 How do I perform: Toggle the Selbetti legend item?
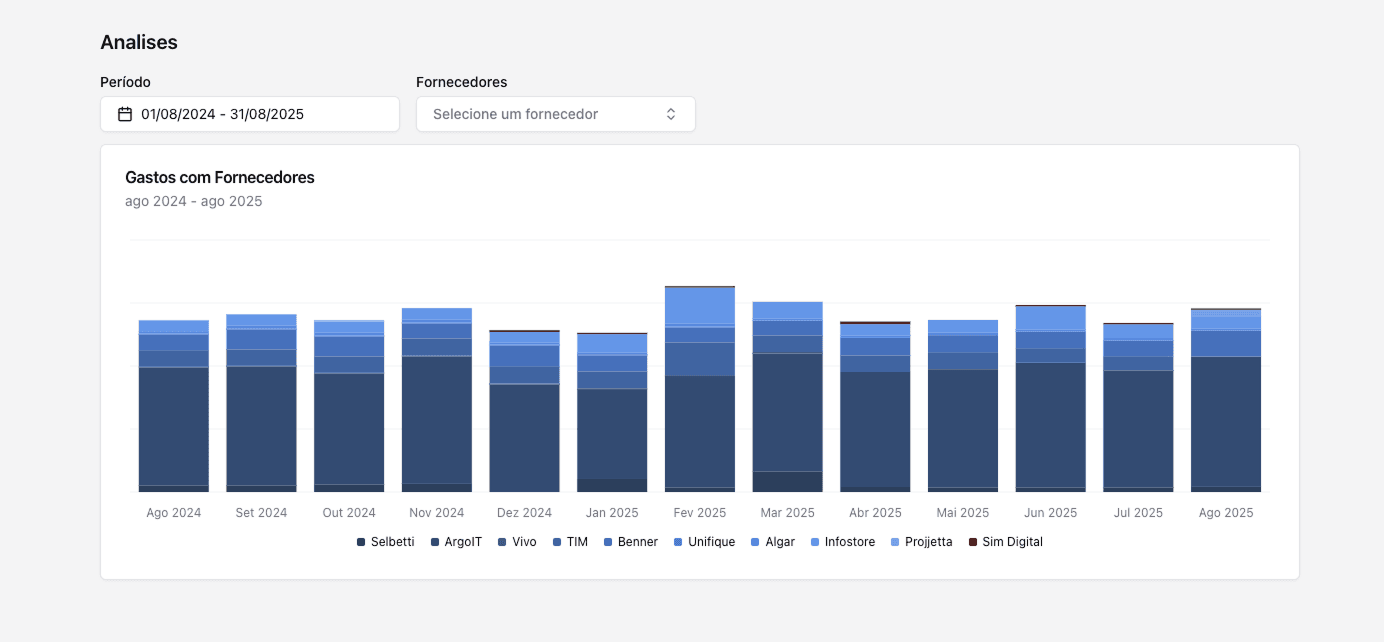pyautogui.click(x=386, y=542)
